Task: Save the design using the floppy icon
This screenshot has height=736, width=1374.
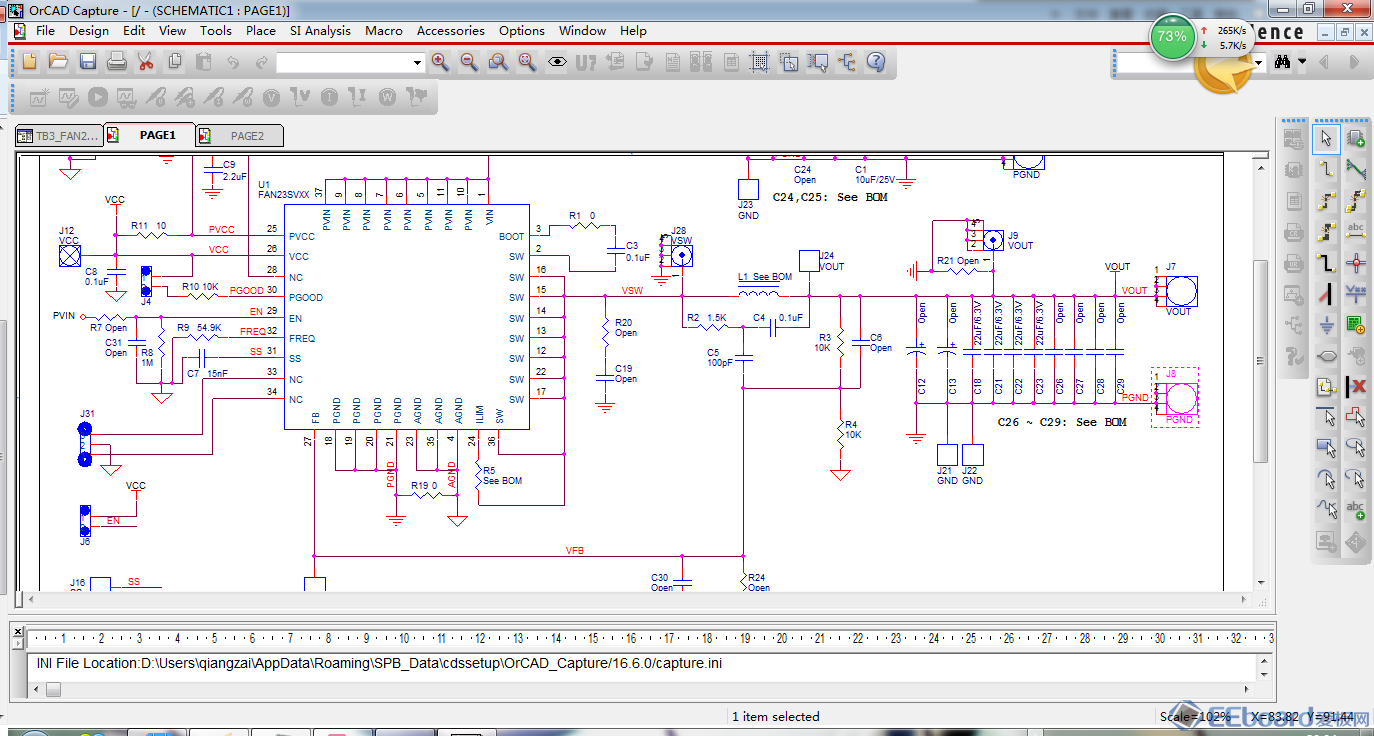Action: [87, 62]
